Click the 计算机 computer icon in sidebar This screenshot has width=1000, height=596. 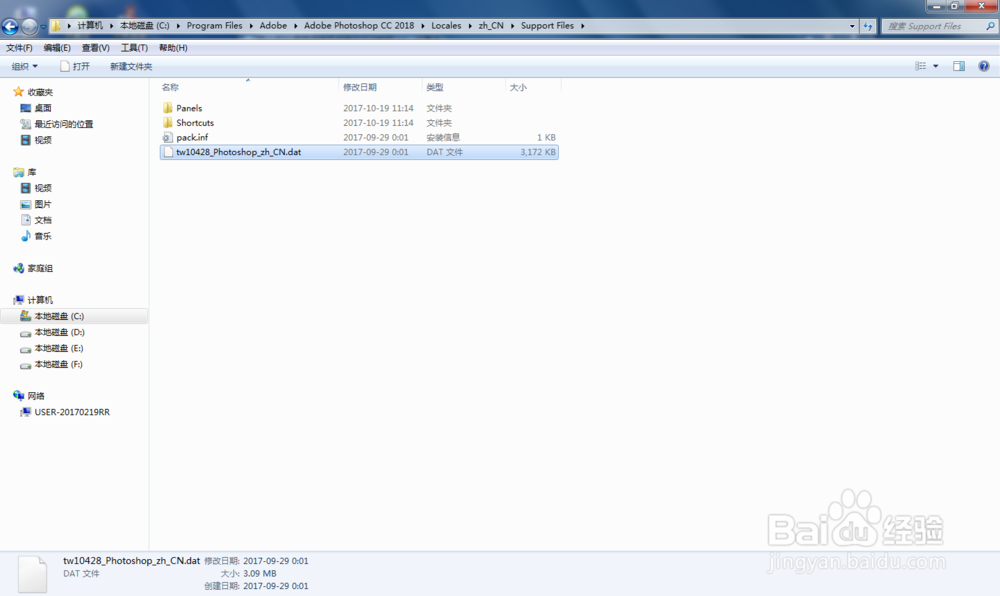18,300
